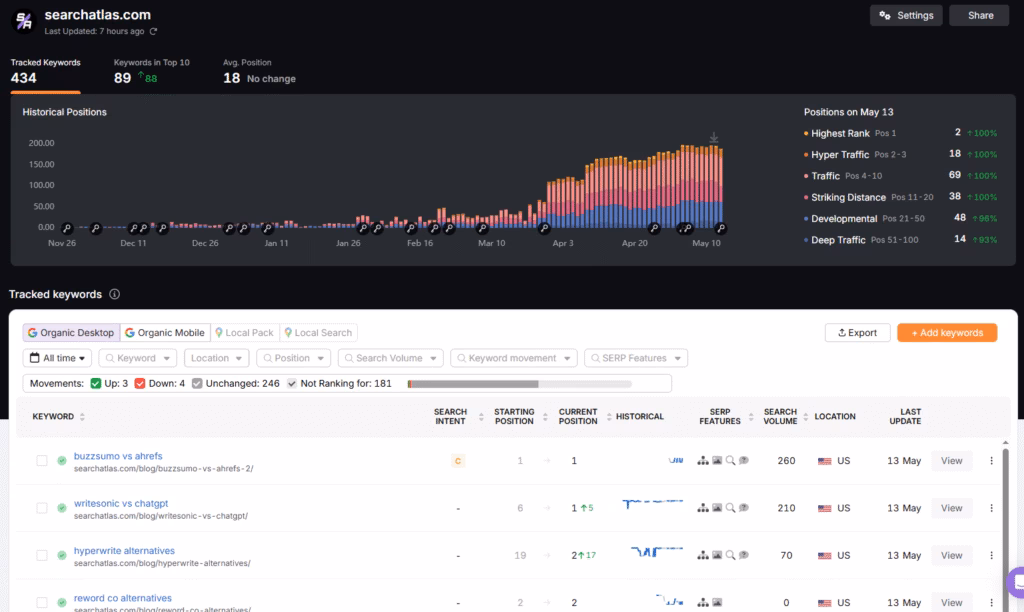
Task: Click the People Also Ask icon for hyperwrite alternatives
Action: pos(744,555)
